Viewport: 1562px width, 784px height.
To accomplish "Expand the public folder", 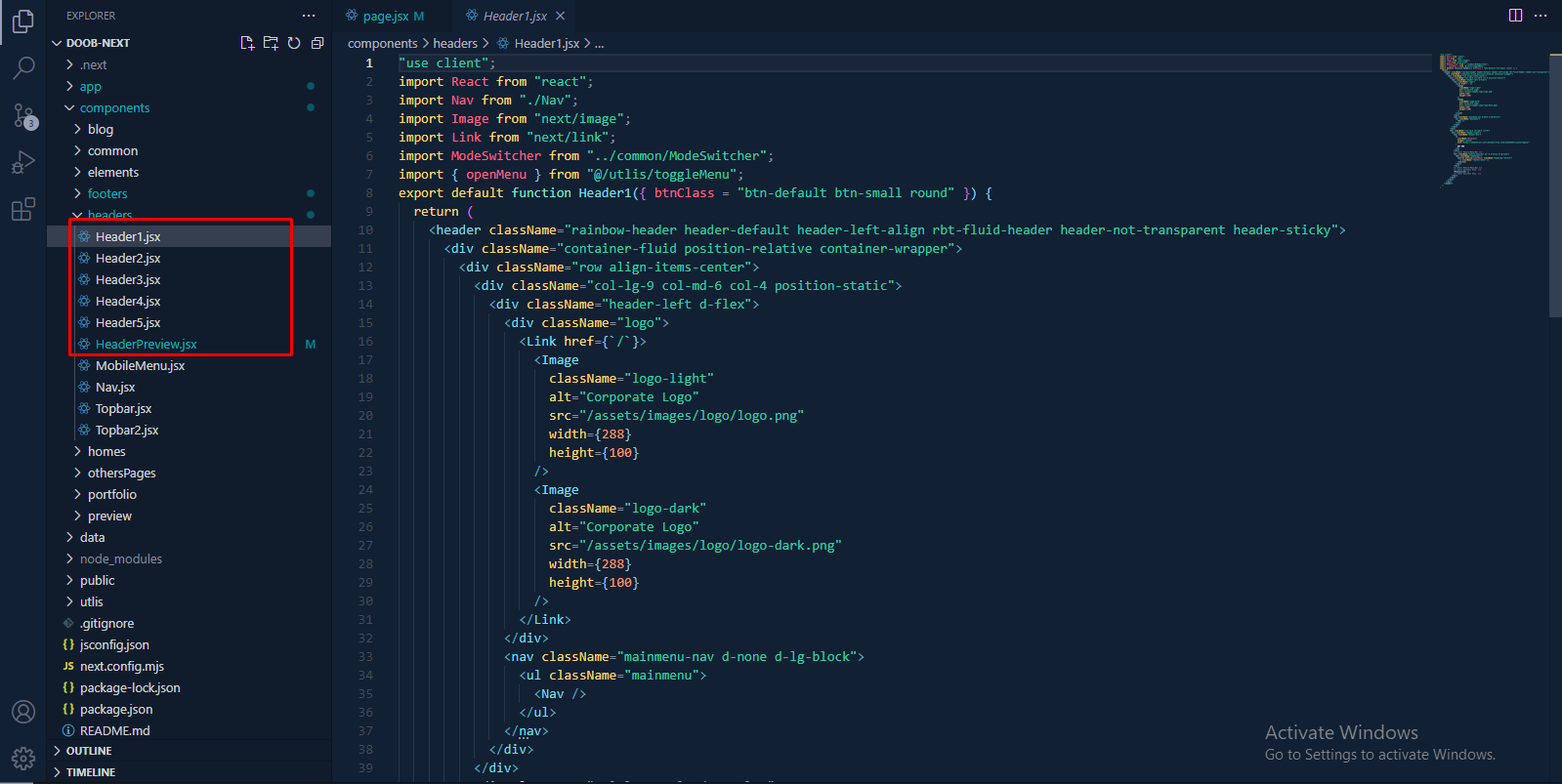I will tap(189, 580).
